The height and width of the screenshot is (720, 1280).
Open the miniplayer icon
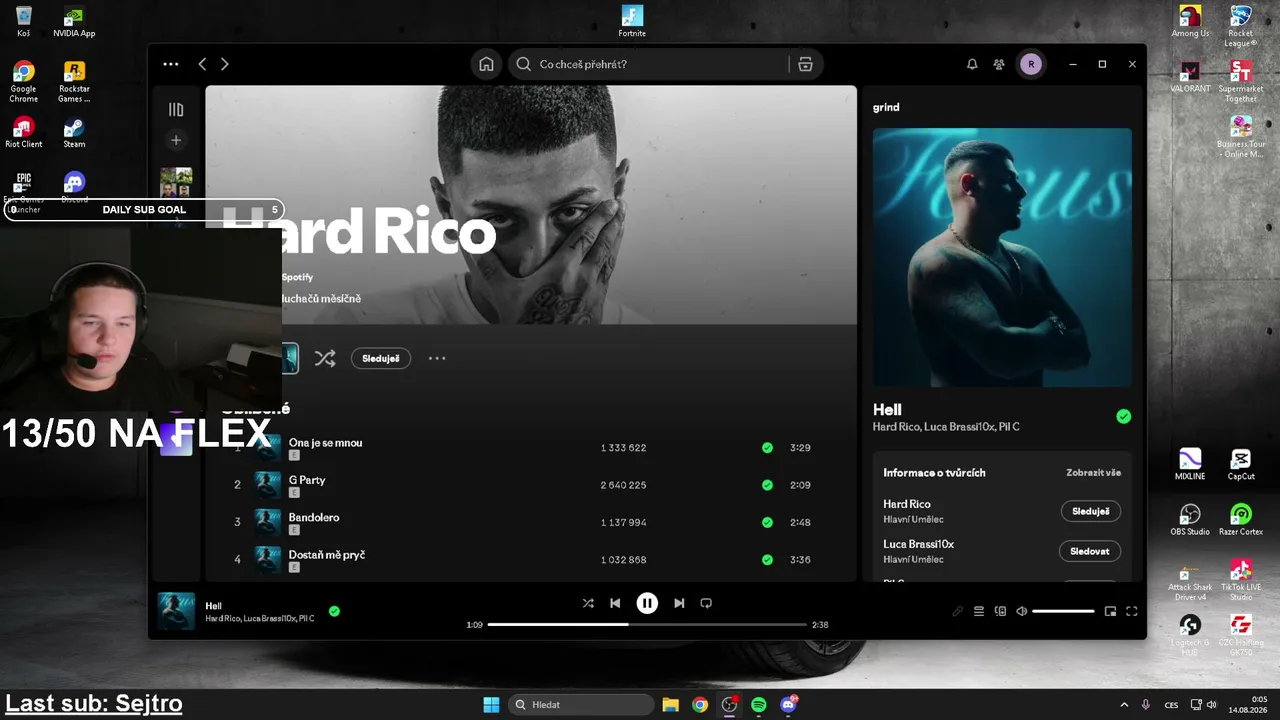(1110, 611)
